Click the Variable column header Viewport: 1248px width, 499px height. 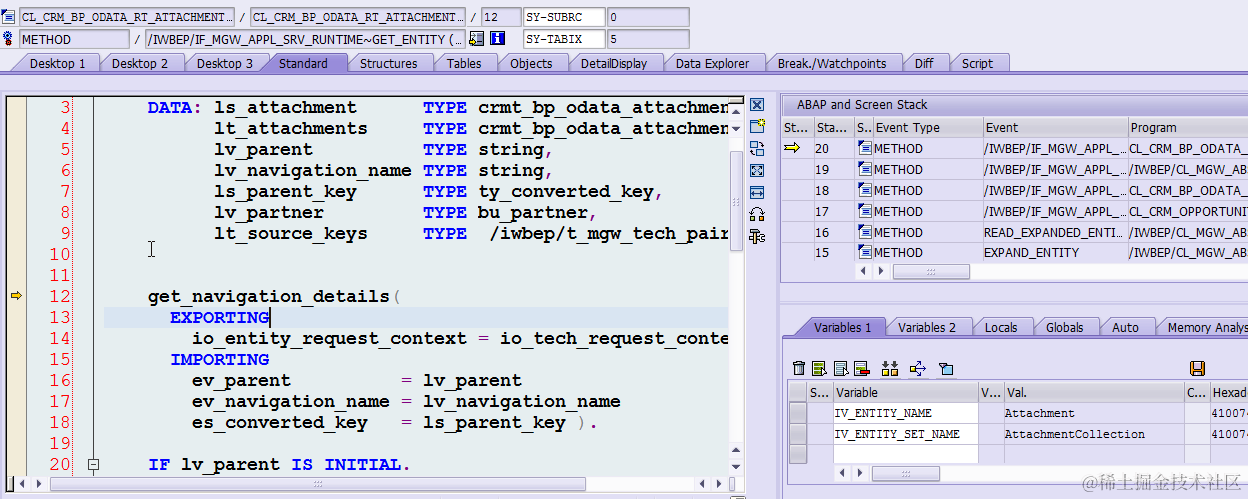(x=905, y=393)
